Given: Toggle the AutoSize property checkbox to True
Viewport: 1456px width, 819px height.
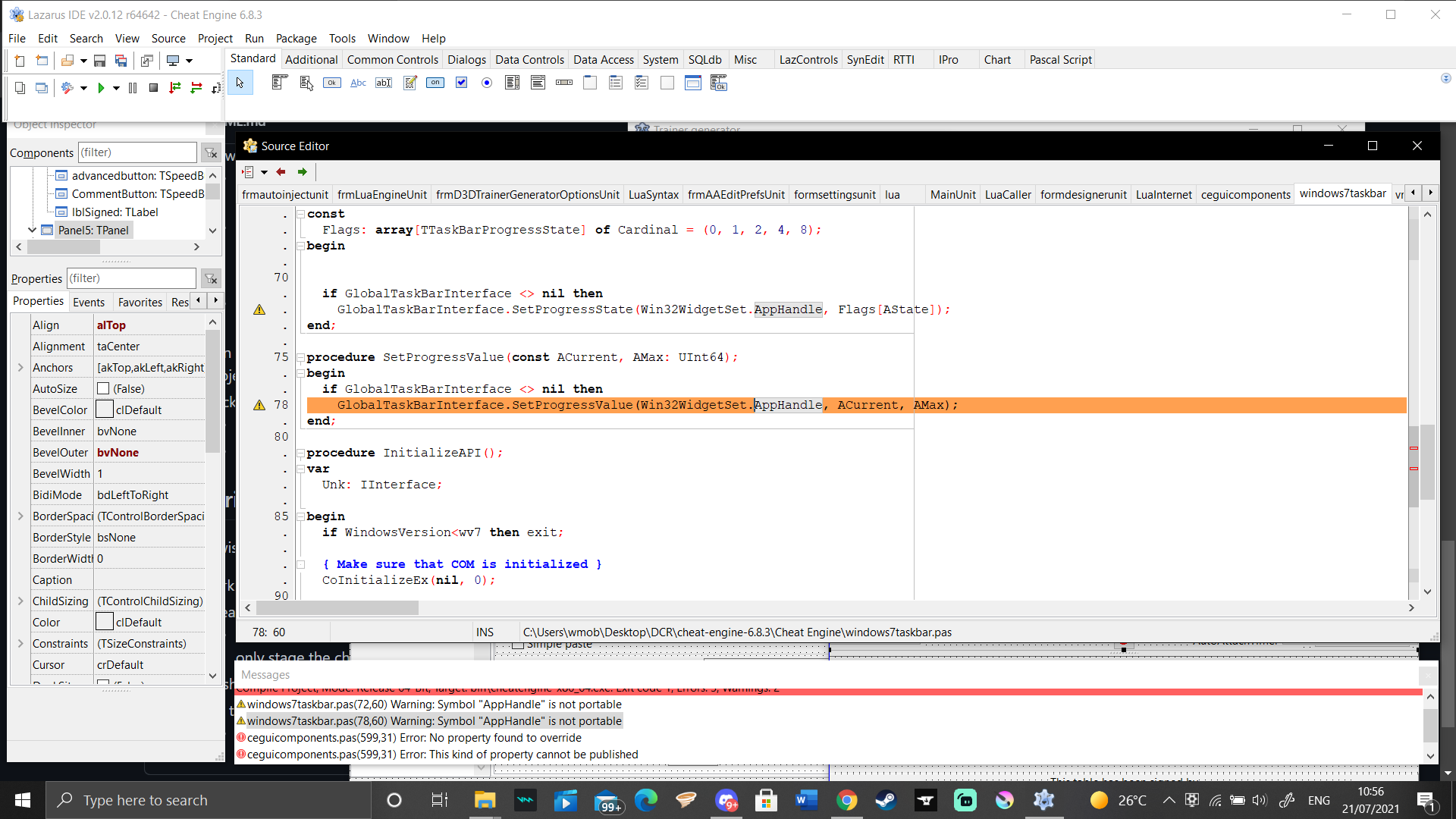Looking at the screenshot, I should 103,388.
